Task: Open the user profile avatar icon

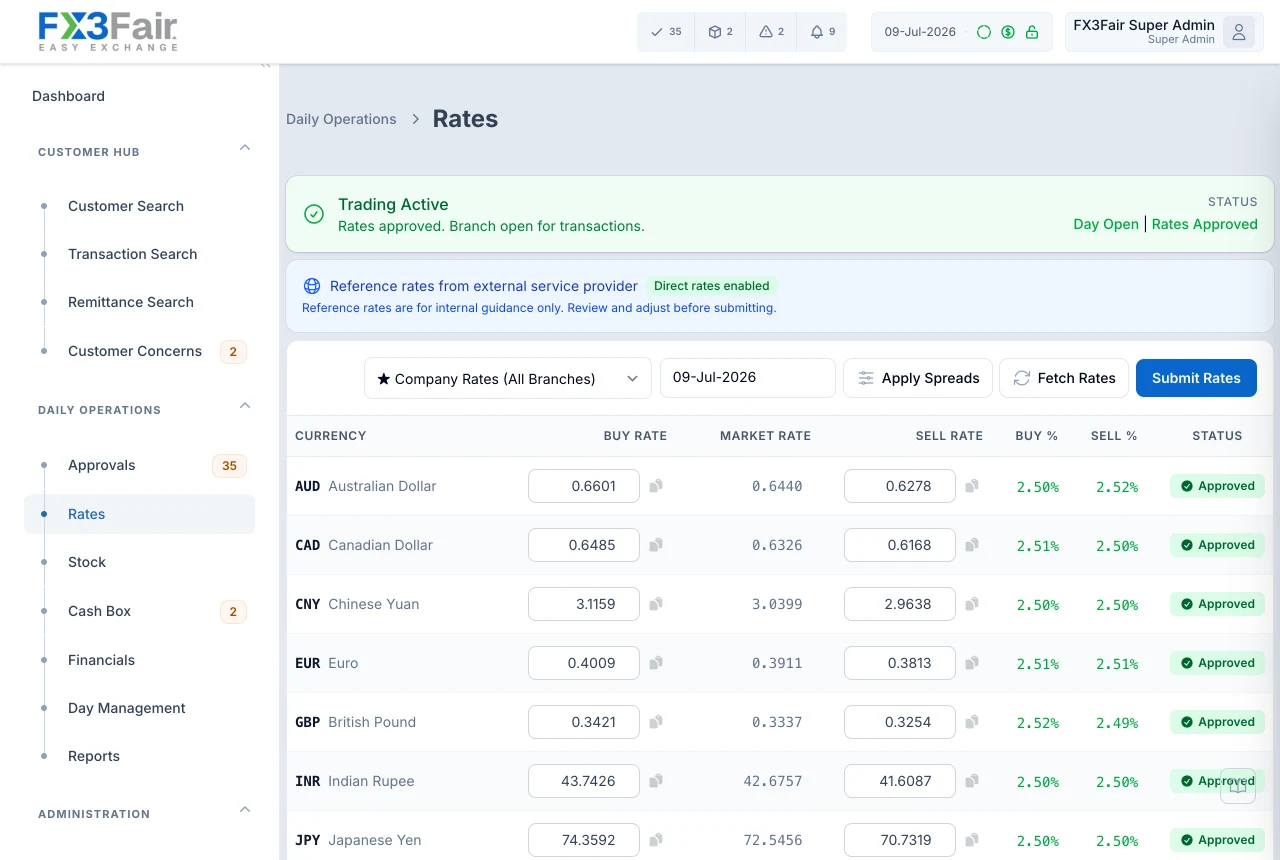Action: (x=1239, y=32)
